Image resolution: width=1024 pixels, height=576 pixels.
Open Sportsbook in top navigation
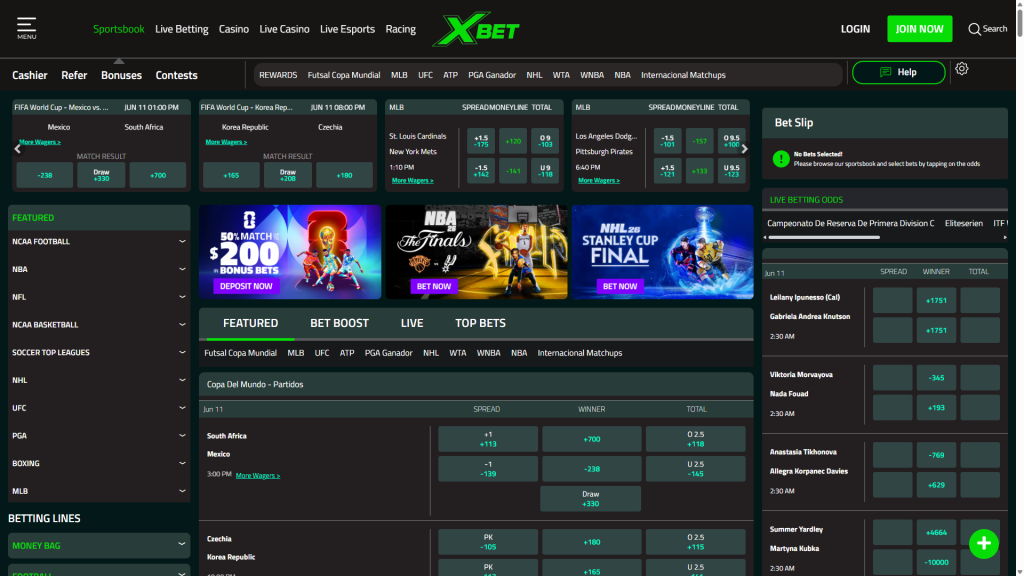118,29
